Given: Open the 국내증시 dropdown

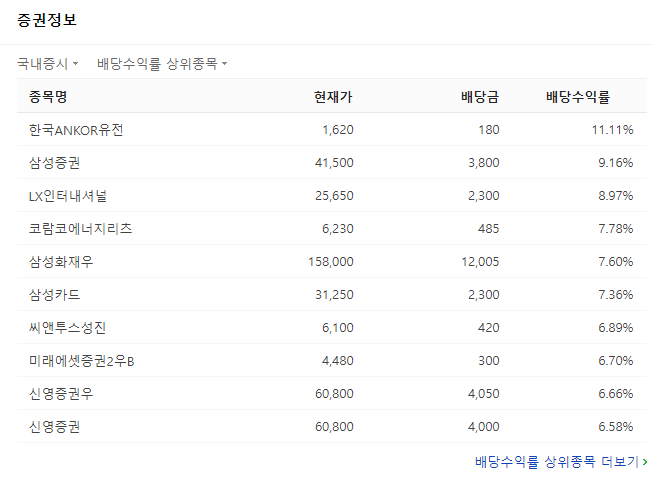Looking at the screenshot, I should pos(47,64).
